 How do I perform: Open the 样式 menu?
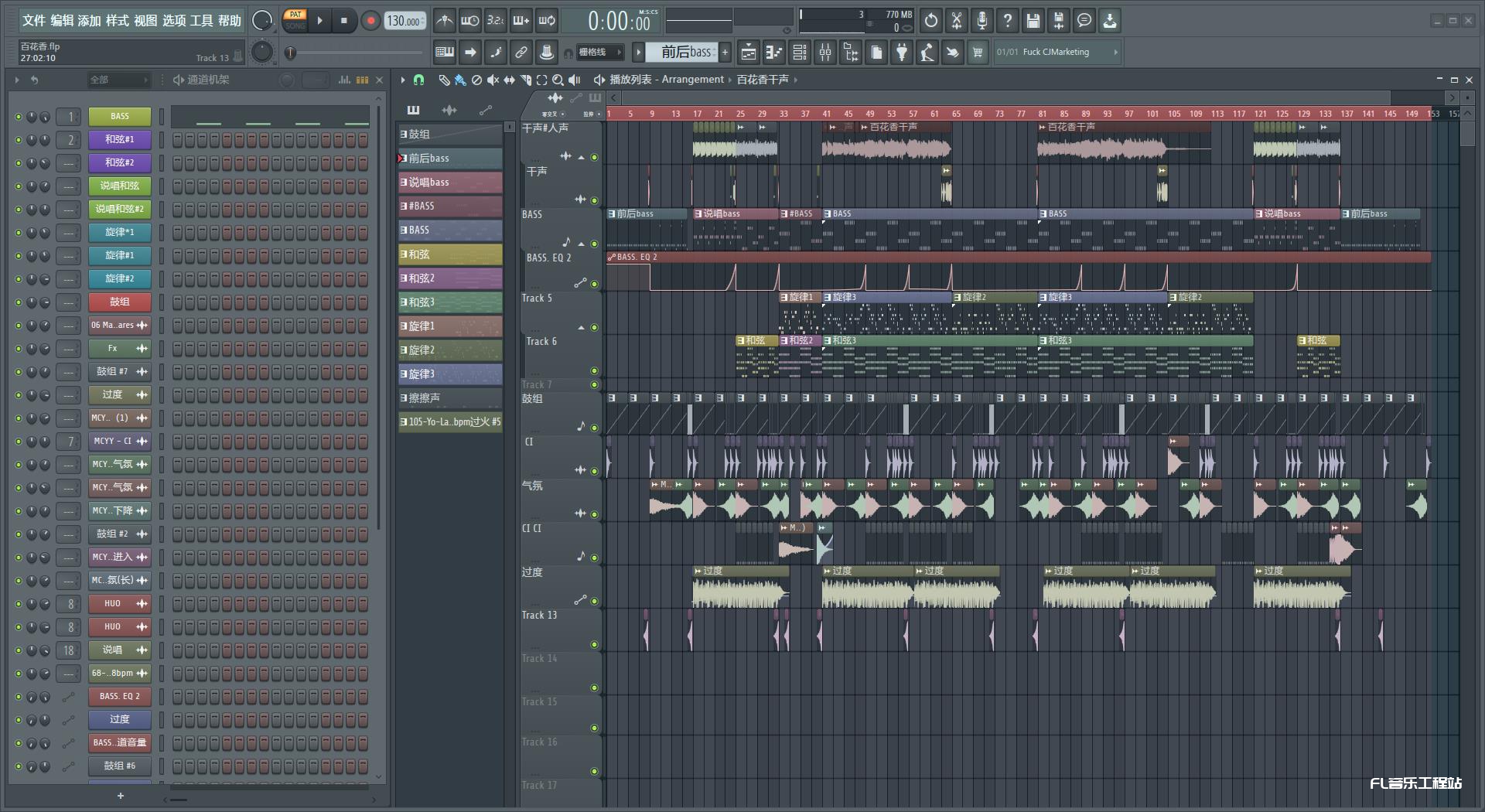pos(118,21)
